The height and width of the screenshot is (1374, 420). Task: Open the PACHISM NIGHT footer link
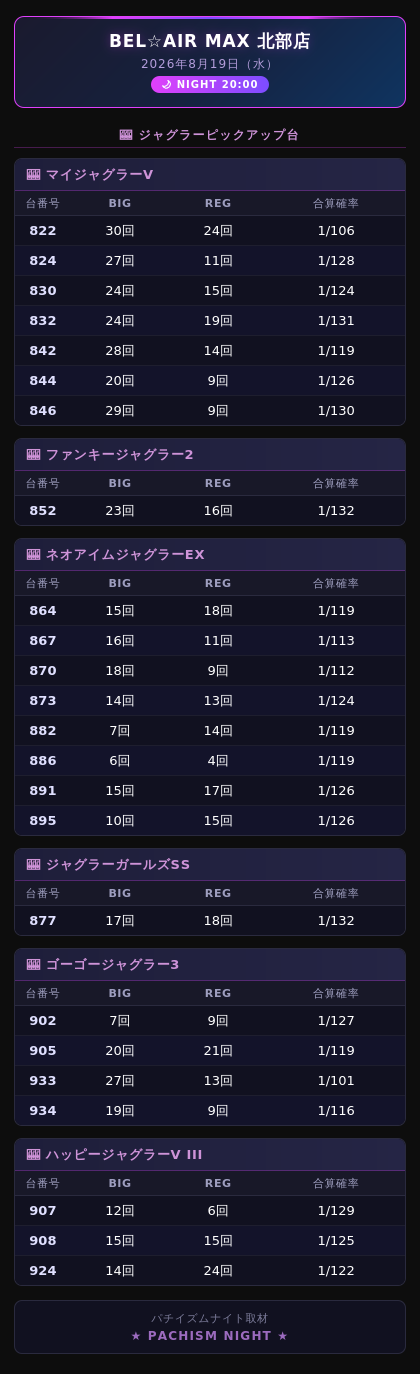[210, 1336]
